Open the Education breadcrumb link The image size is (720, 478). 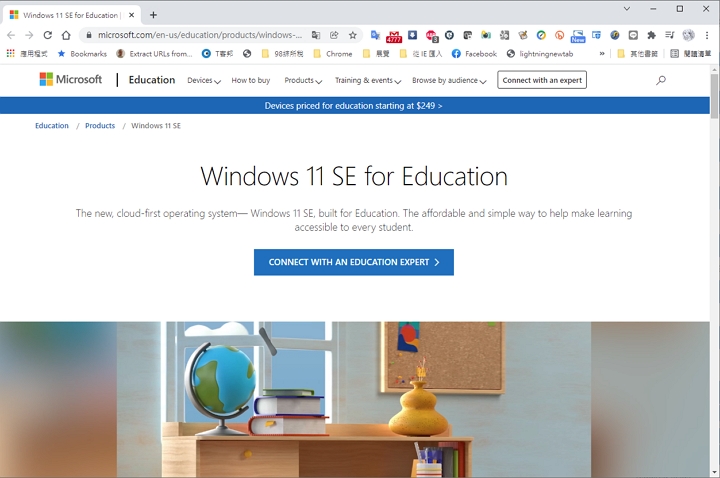[x=52, y=126]
